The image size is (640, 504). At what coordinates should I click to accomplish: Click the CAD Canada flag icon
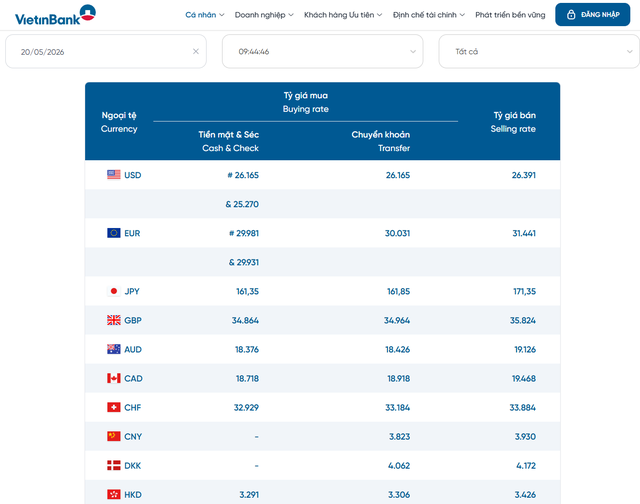coord(113,378)
